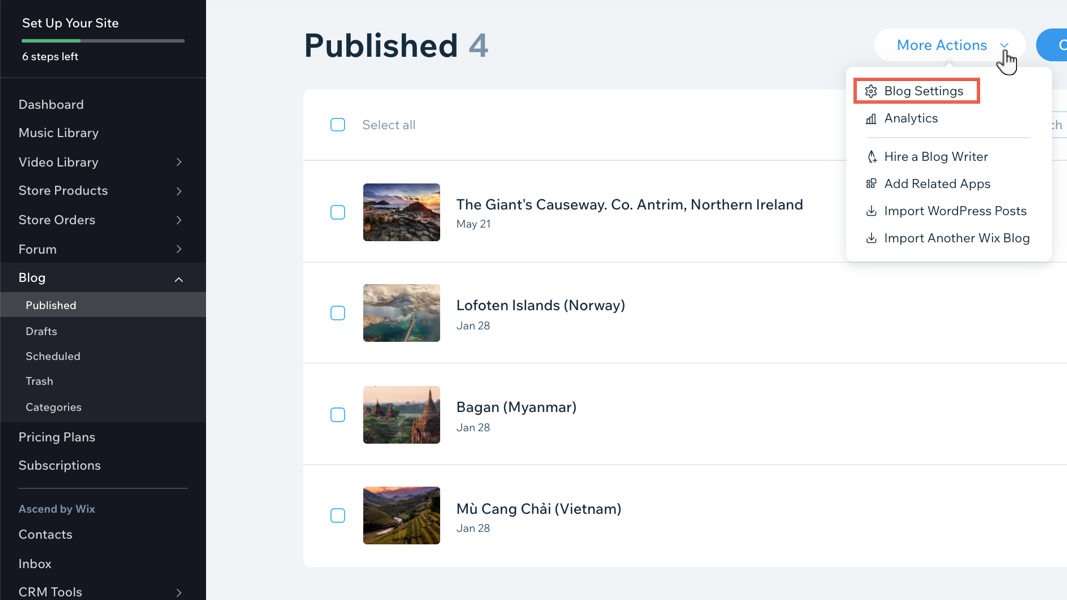Enable the Select all checkbox
Image resolution: width=1067 pixels, height=600 pixels.
tap(338, 124)
